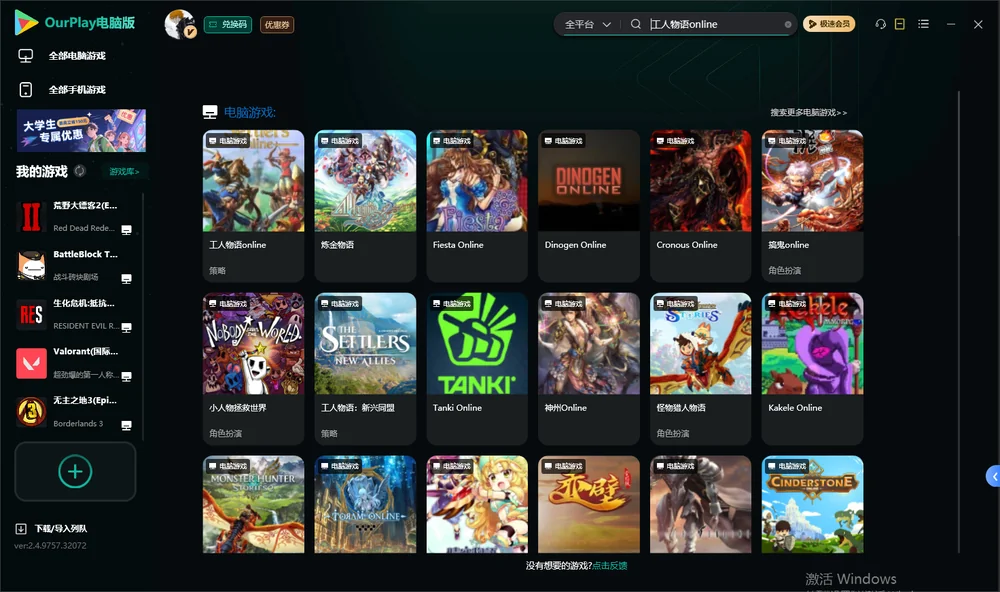Open the Tanki Online game cover

477,344
